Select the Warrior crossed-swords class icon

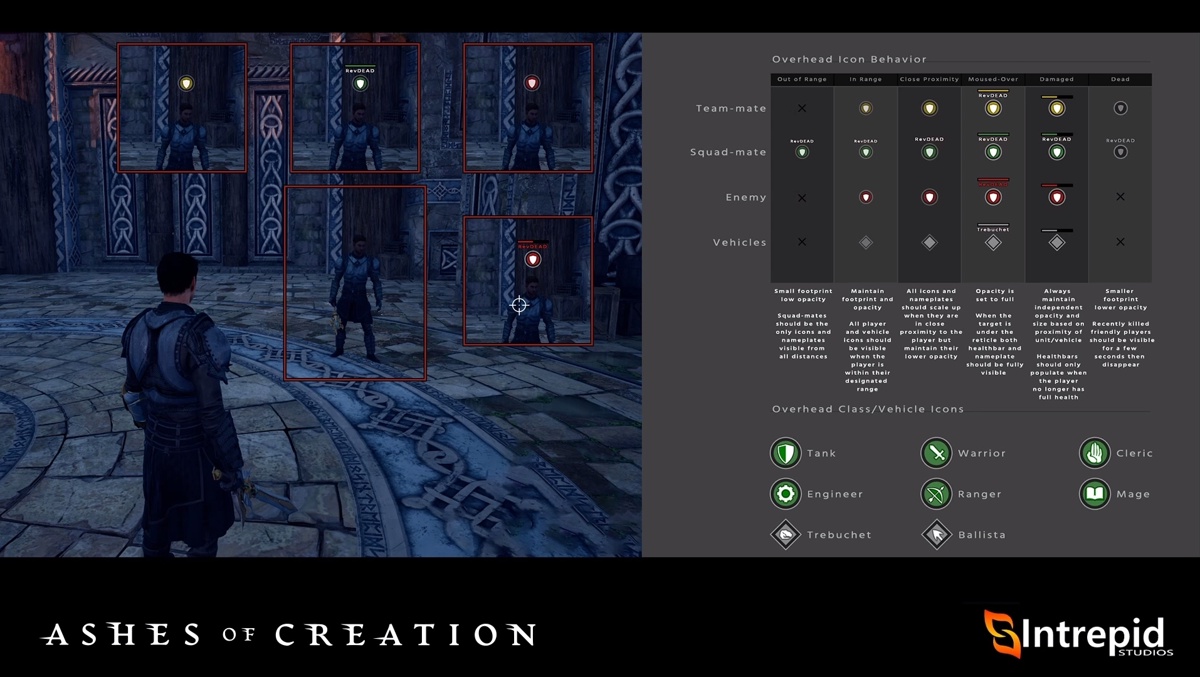[936, 454]
